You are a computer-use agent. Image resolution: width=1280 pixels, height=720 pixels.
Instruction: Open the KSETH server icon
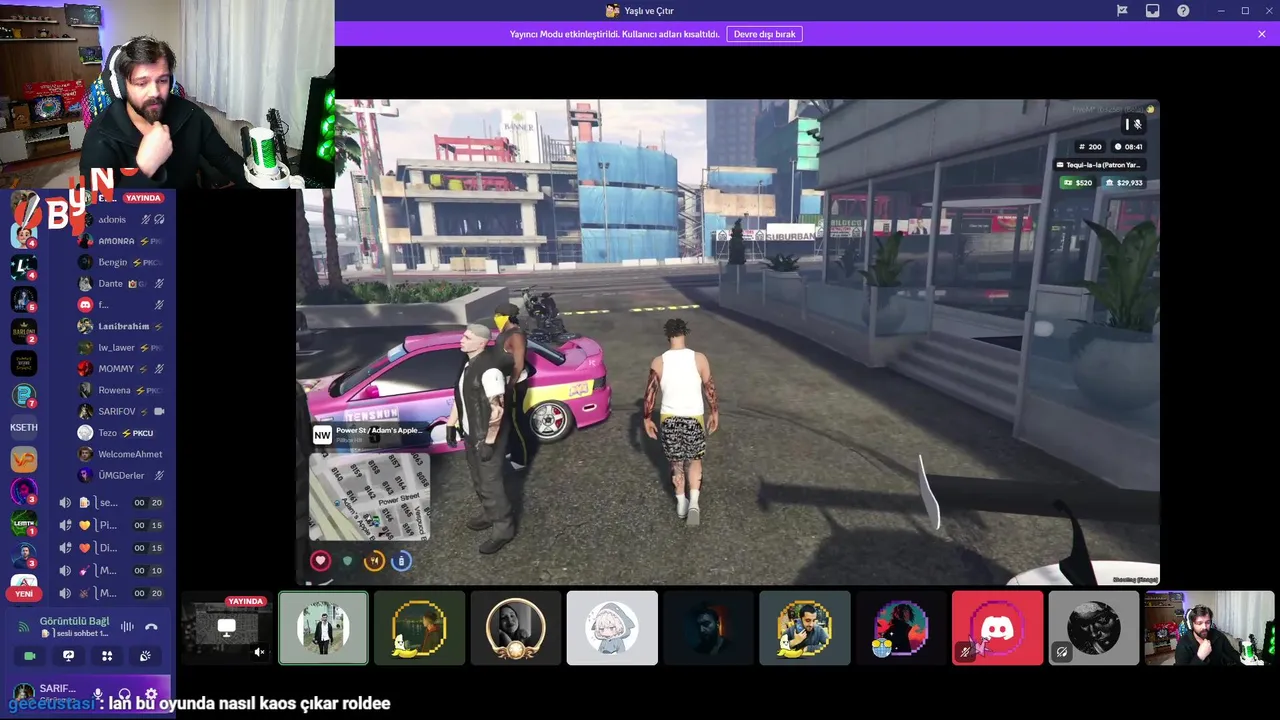(x=23, y=427)
